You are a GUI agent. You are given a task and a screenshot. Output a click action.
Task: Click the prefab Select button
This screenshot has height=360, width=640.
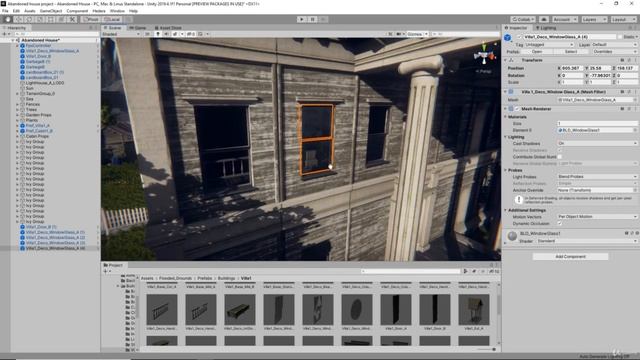click(x=571, y=51)
